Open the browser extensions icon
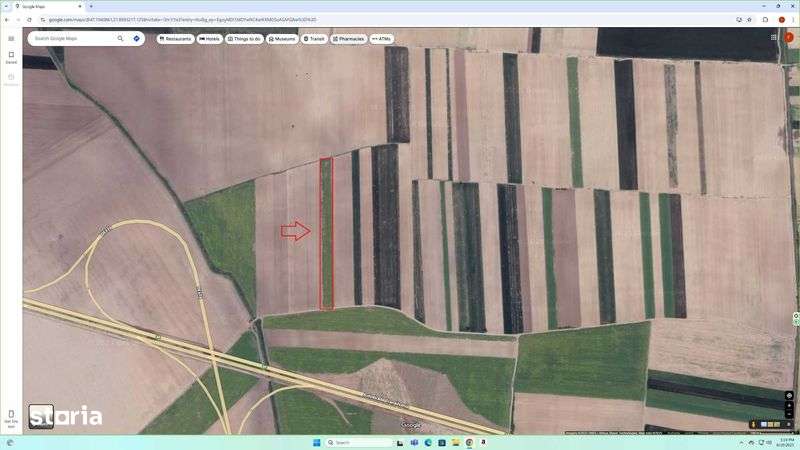The width and height of the screenshot is (800, 450). (x=765, y=20)
